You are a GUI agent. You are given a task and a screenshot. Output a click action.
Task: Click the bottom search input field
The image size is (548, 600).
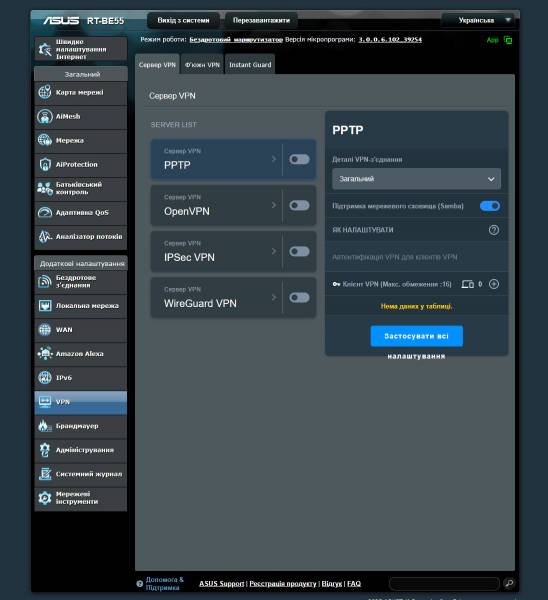(444, 584)
